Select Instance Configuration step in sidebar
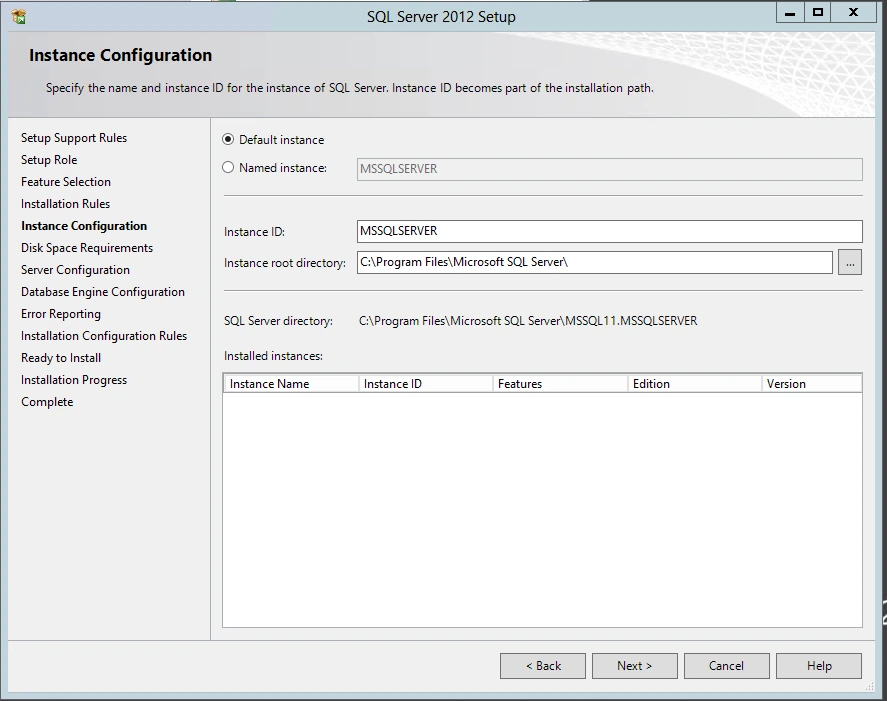 click(84, 226)
